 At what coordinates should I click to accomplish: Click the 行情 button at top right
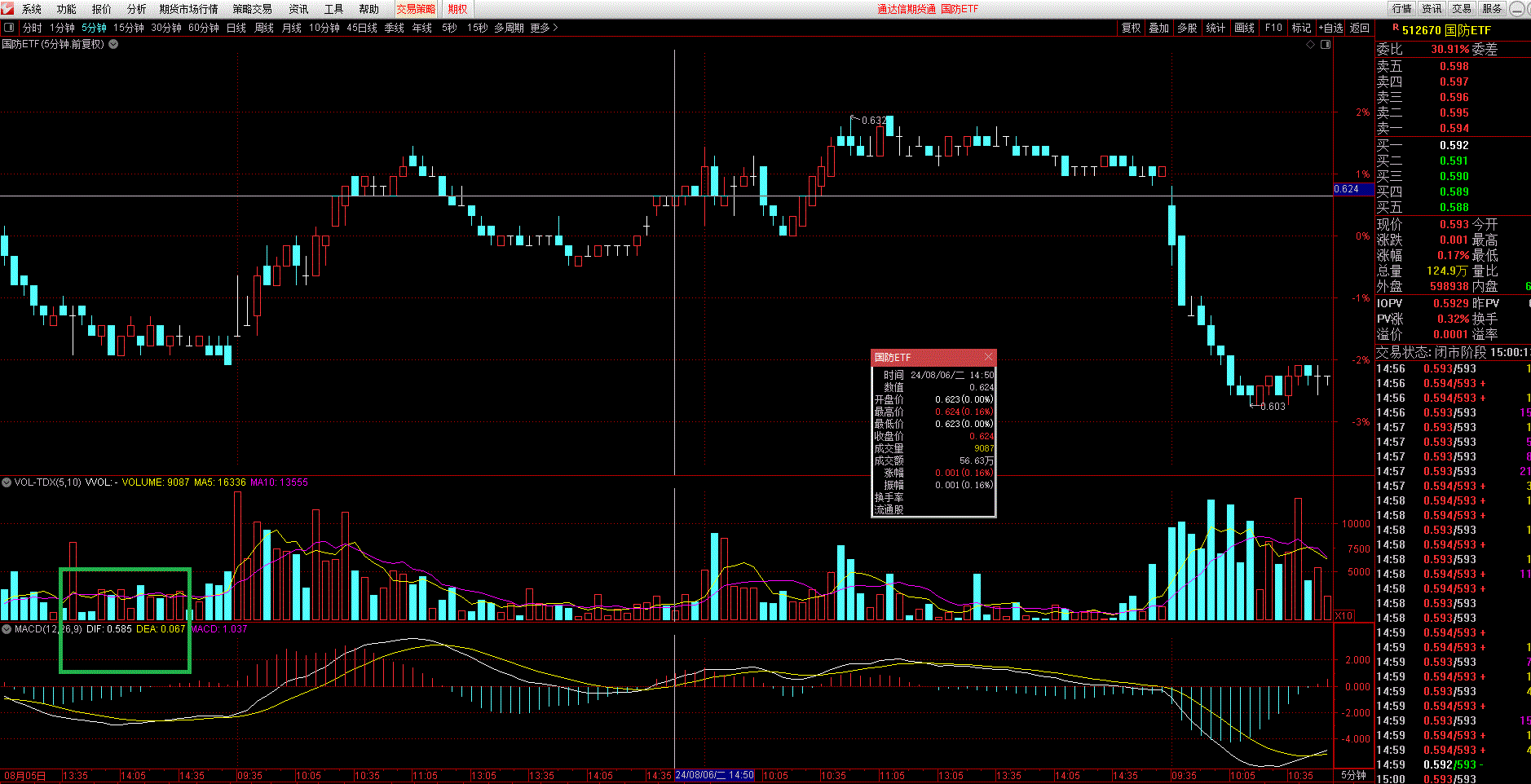click(x=1402, y=9)
